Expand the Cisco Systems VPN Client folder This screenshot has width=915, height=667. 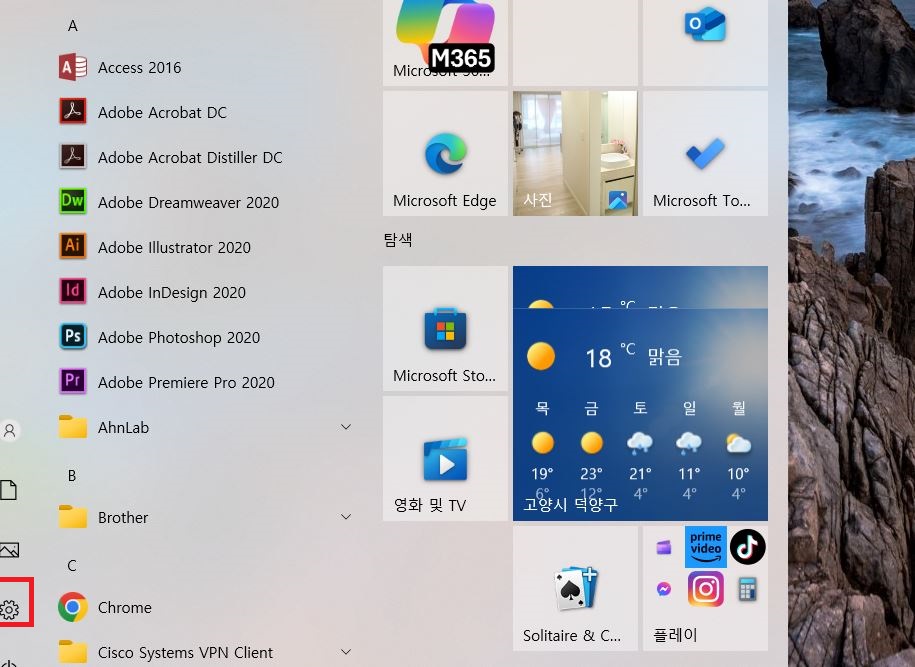tap(204, 652)
